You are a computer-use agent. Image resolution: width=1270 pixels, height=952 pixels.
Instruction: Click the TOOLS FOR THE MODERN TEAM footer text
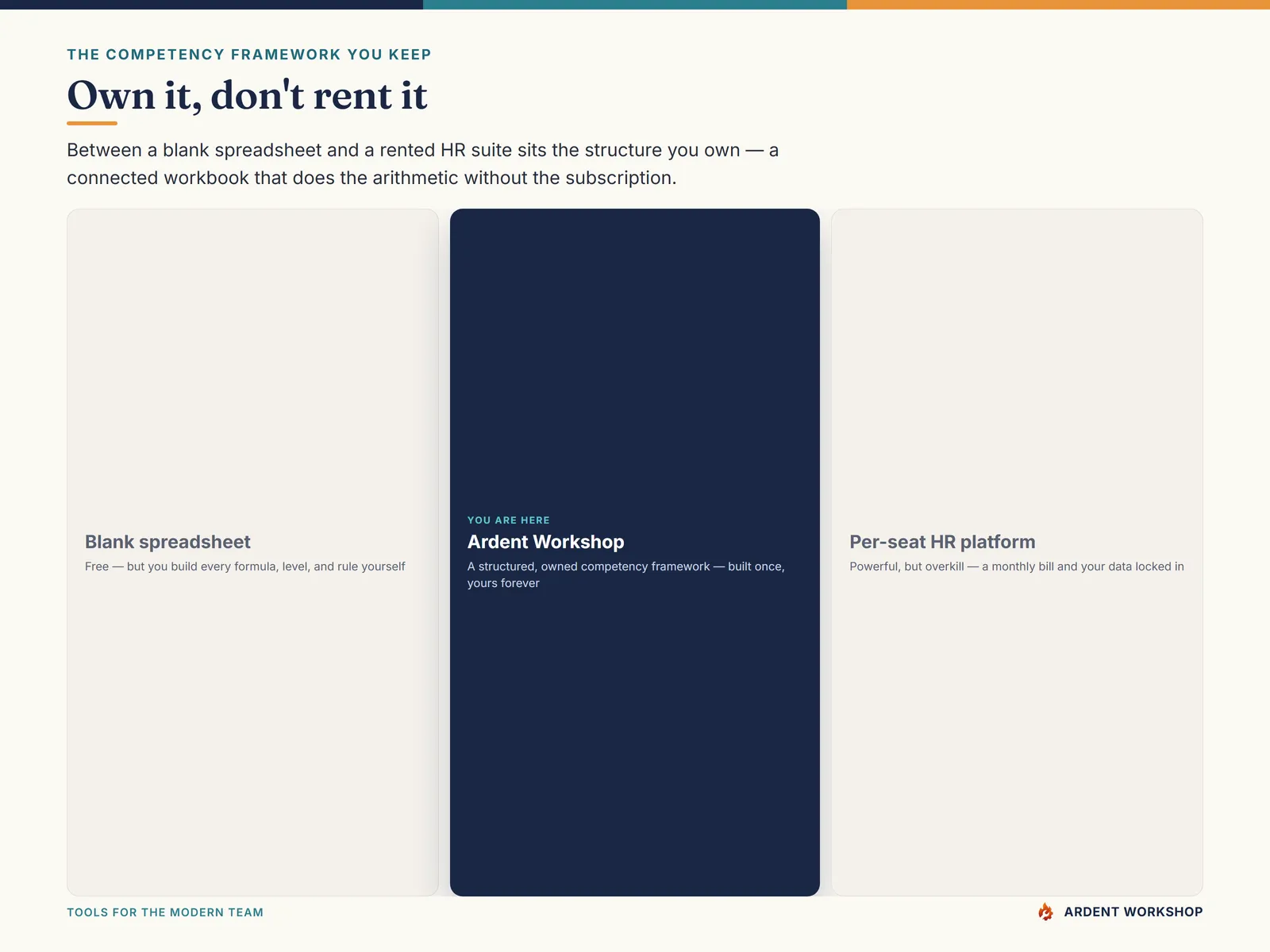tap(165, 912)
